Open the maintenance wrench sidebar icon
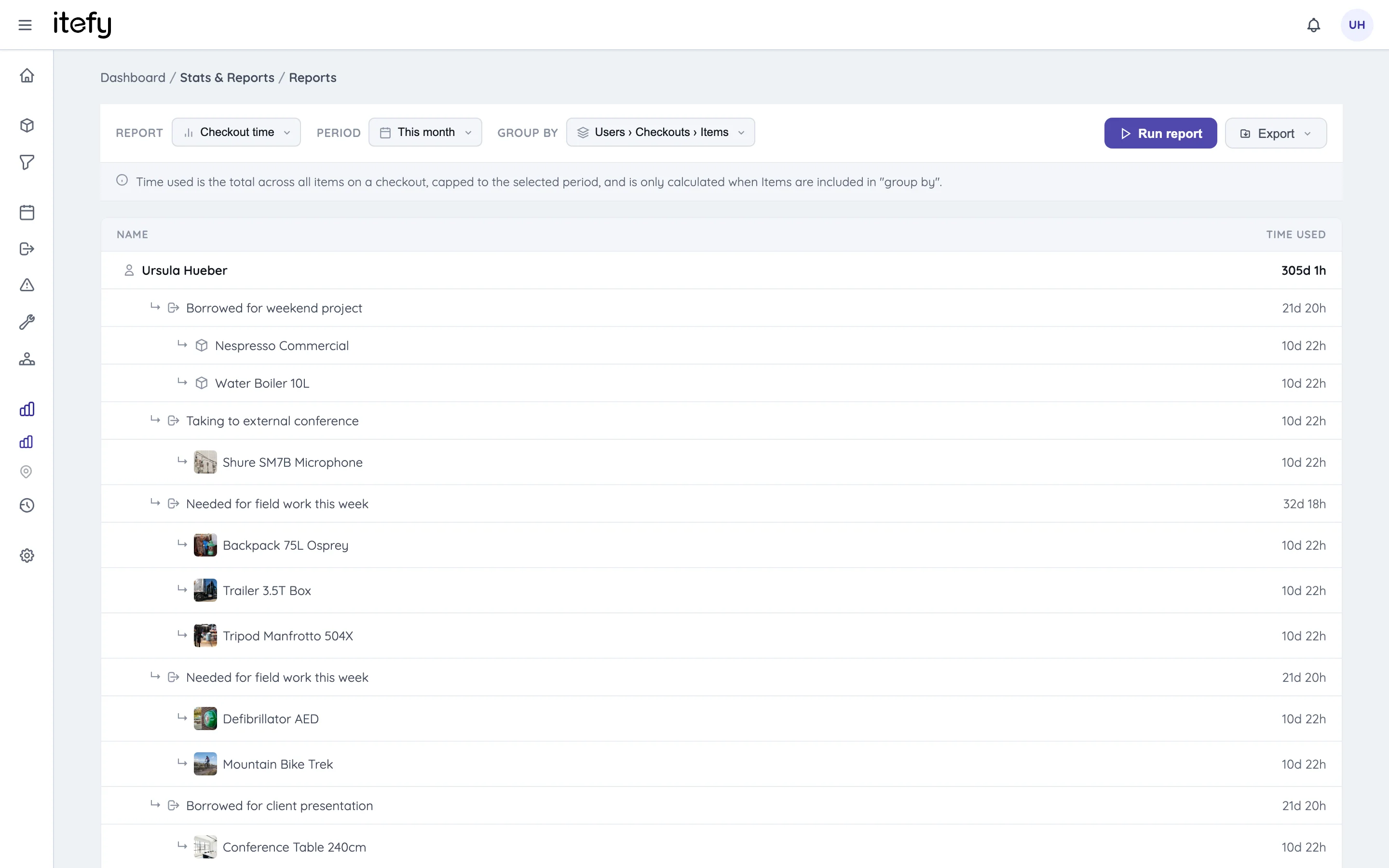Image resolution: width=1389 pixels, height=868 pixels. pyautogui.click(x=27, y=322)
